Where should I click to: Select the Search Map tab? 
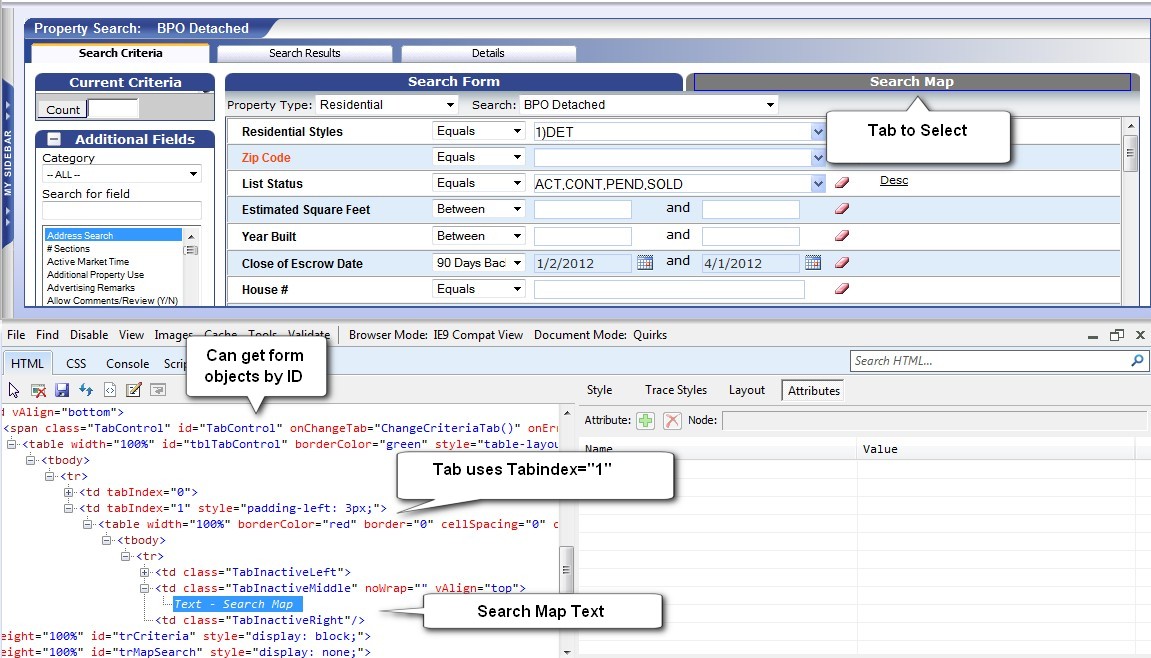click(912, 82)
